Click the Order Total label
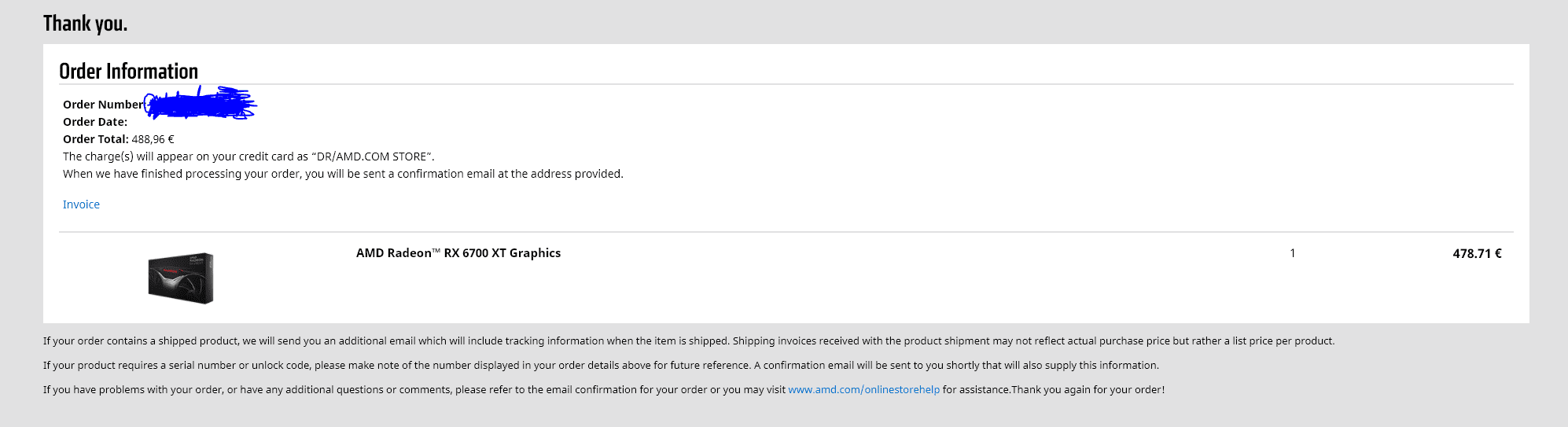 coord(96,139)
